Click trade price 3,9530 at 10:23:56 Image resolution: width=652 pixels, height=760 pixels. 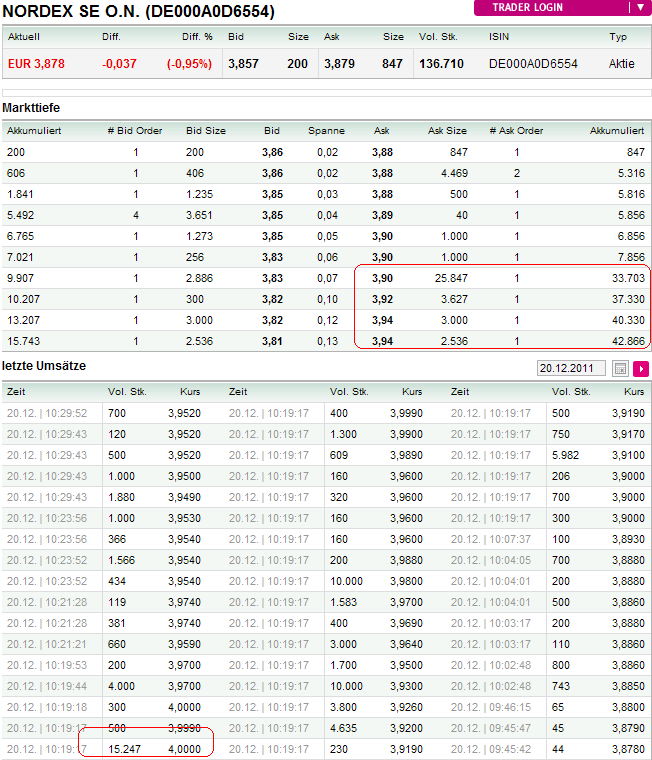(x=184, y=518)
